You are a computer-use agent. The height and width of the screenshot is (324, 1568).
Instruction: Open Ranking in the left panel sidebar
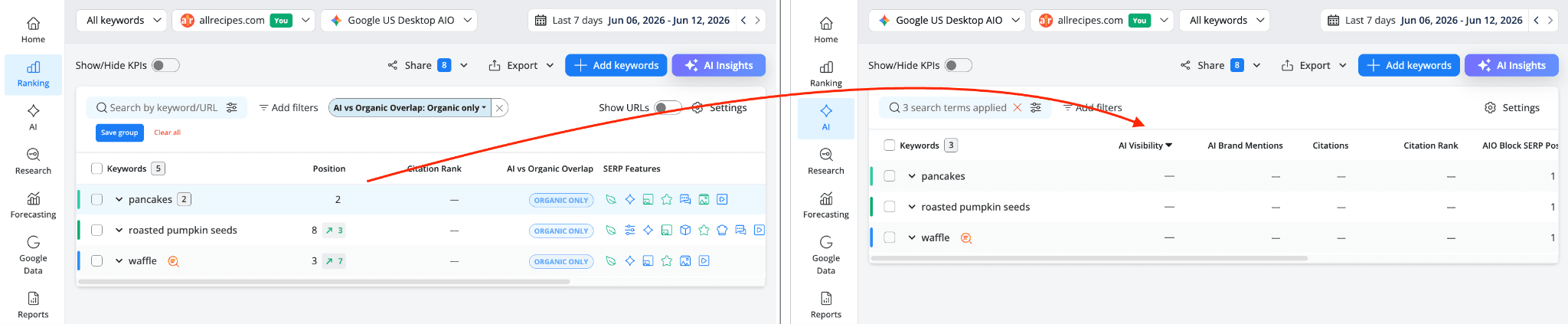point(33,74)
